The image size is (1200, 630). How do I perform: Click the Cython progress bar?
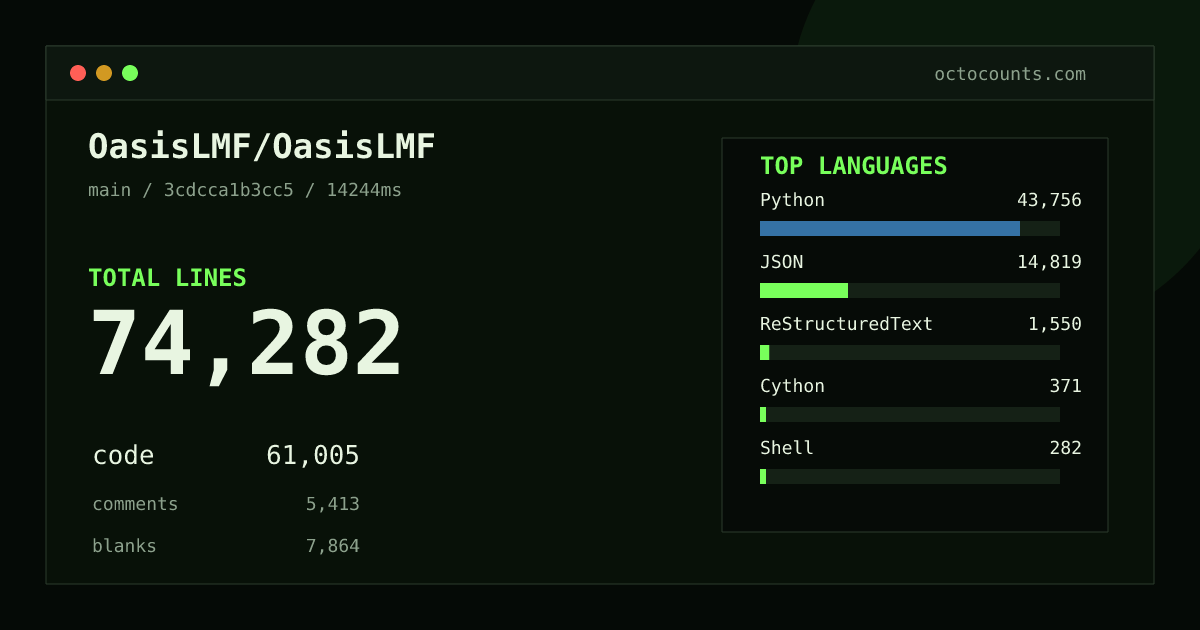pos(910,414)
